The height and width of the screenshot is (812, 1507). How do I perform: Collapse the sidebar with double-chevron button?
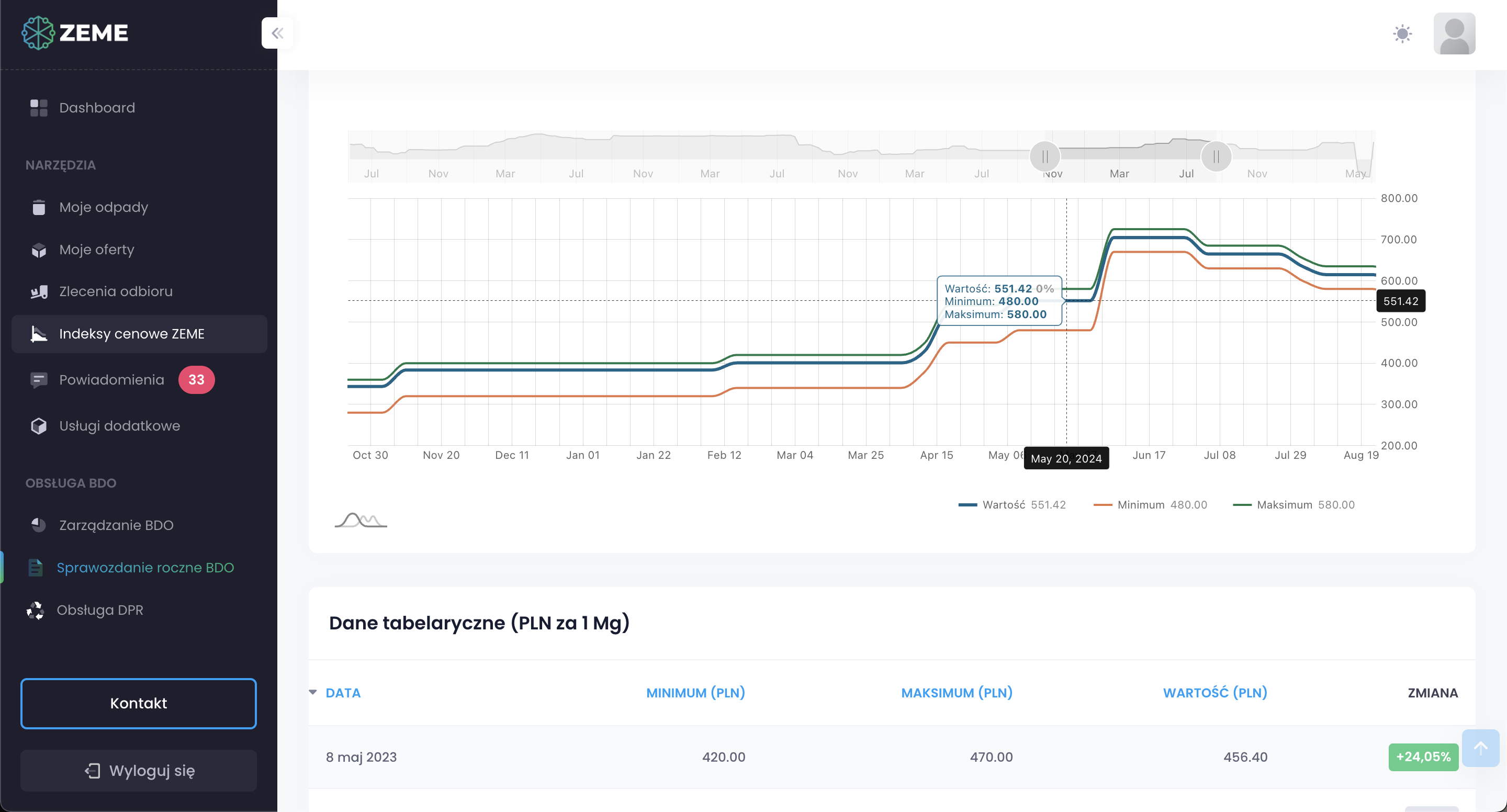click(277, 33)
